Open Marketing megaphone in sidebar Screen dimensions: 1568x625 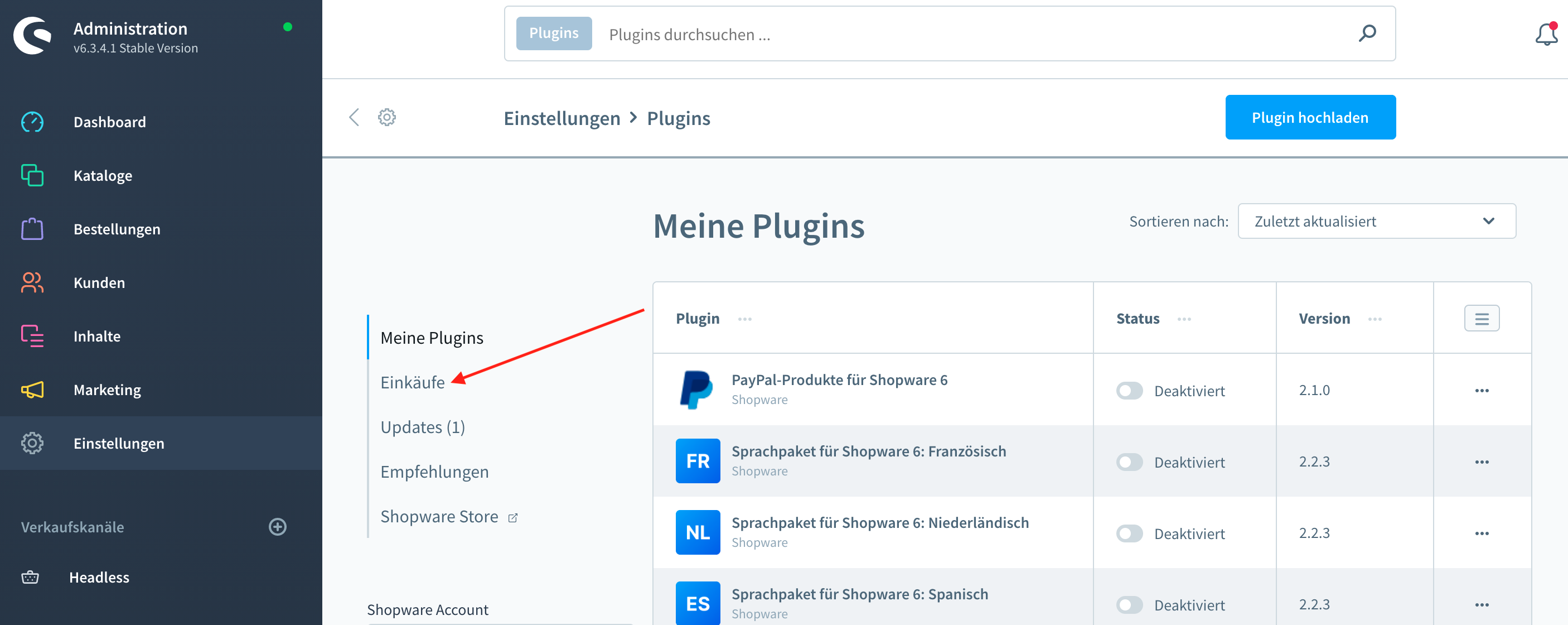click(32, 390)
